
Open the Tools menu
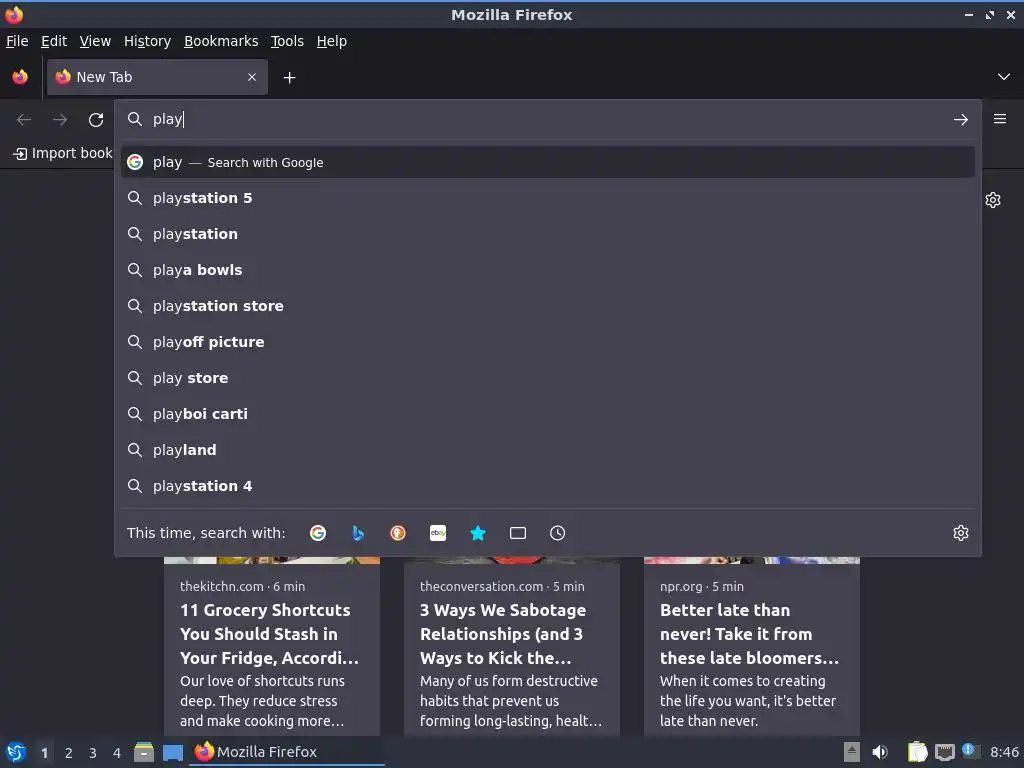287,41
